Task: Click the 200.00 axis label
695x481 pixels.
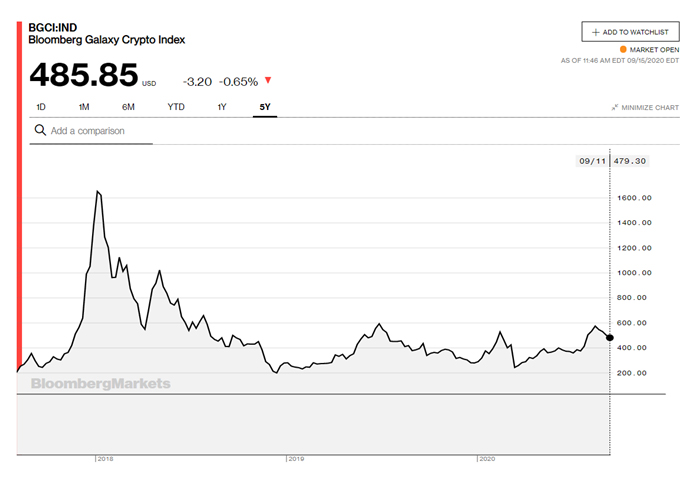Action: (632, 373)
